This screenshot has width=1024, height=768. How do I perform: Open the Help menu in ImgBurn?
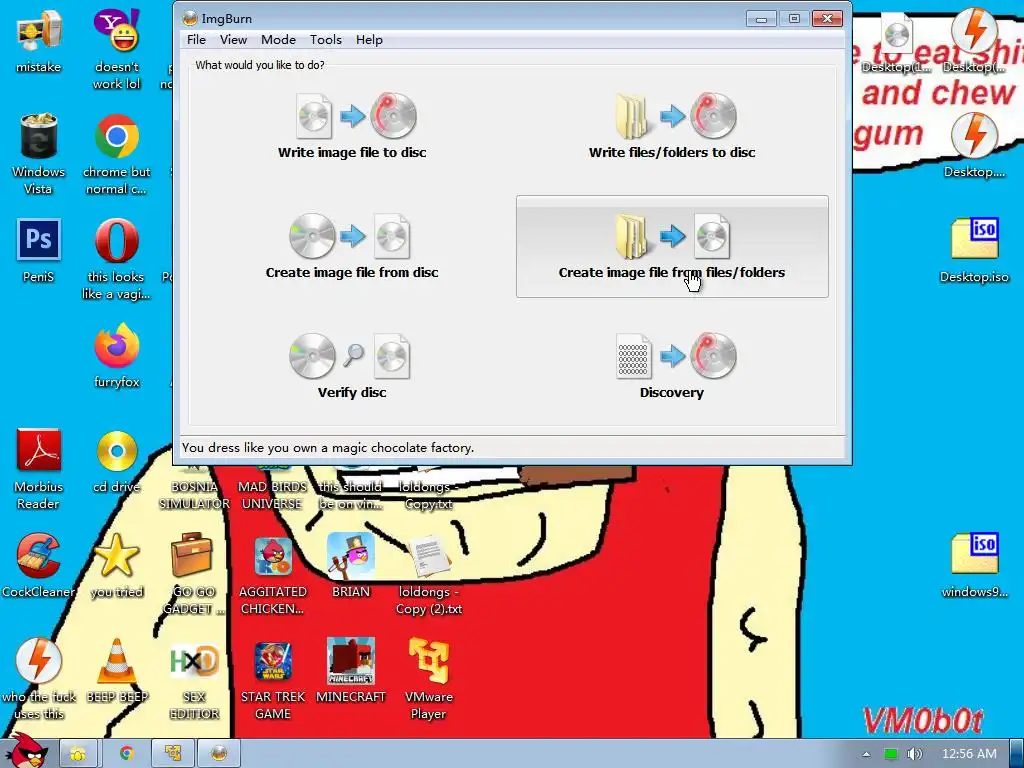369,40
